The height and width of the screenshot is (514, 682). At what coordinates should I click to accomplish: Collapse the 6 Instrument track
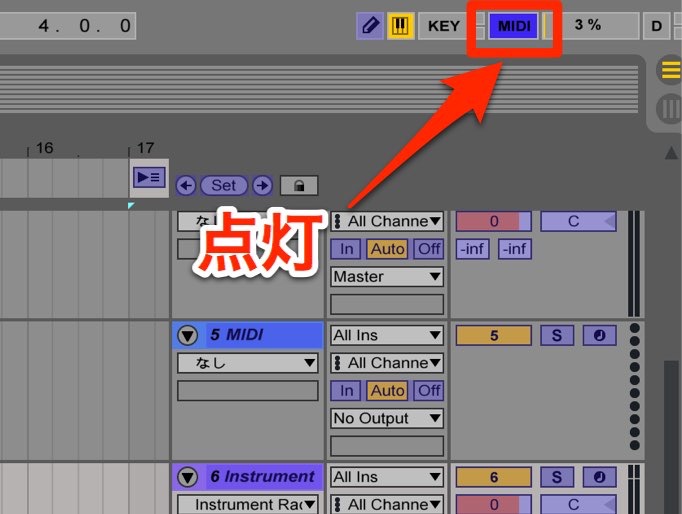tap(188, 477)
